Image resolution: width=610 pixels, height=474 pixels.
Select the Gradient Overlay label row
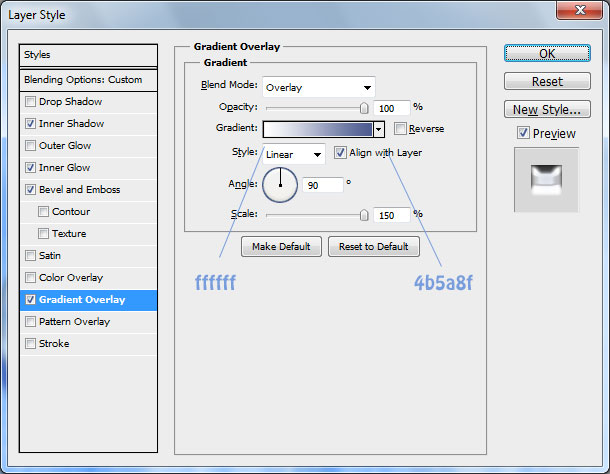(x=88, y=300)
